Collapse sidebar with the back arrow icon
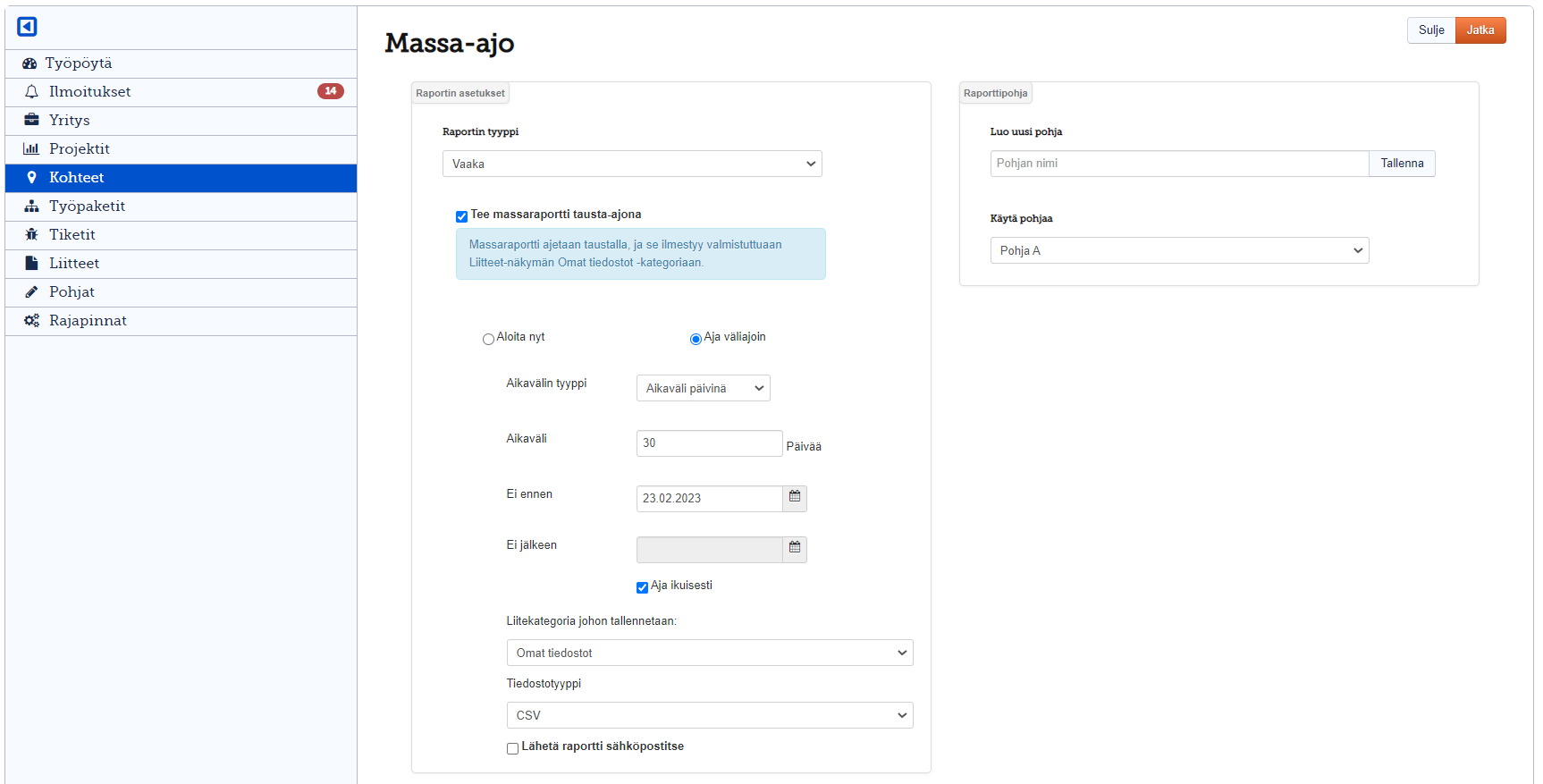This screenshot has height=784, width=1543. (x=27, y=27)
